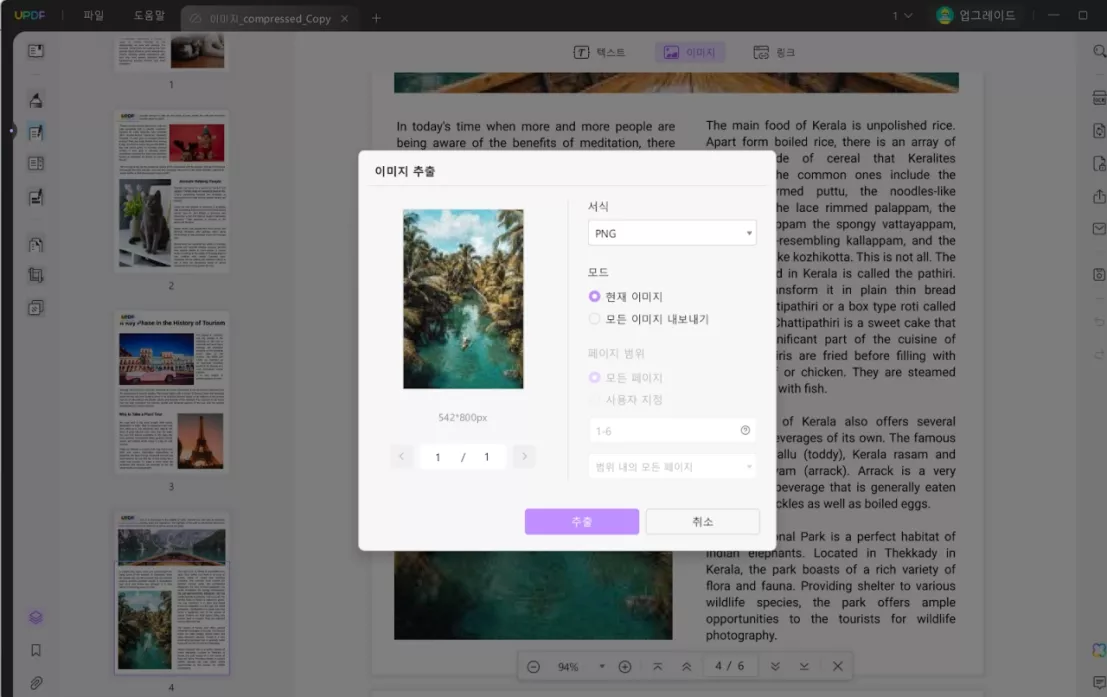Open the window count dropdown in title bar
The width and height of the screenshot is (1107, 697).
(x=902, y=16)
